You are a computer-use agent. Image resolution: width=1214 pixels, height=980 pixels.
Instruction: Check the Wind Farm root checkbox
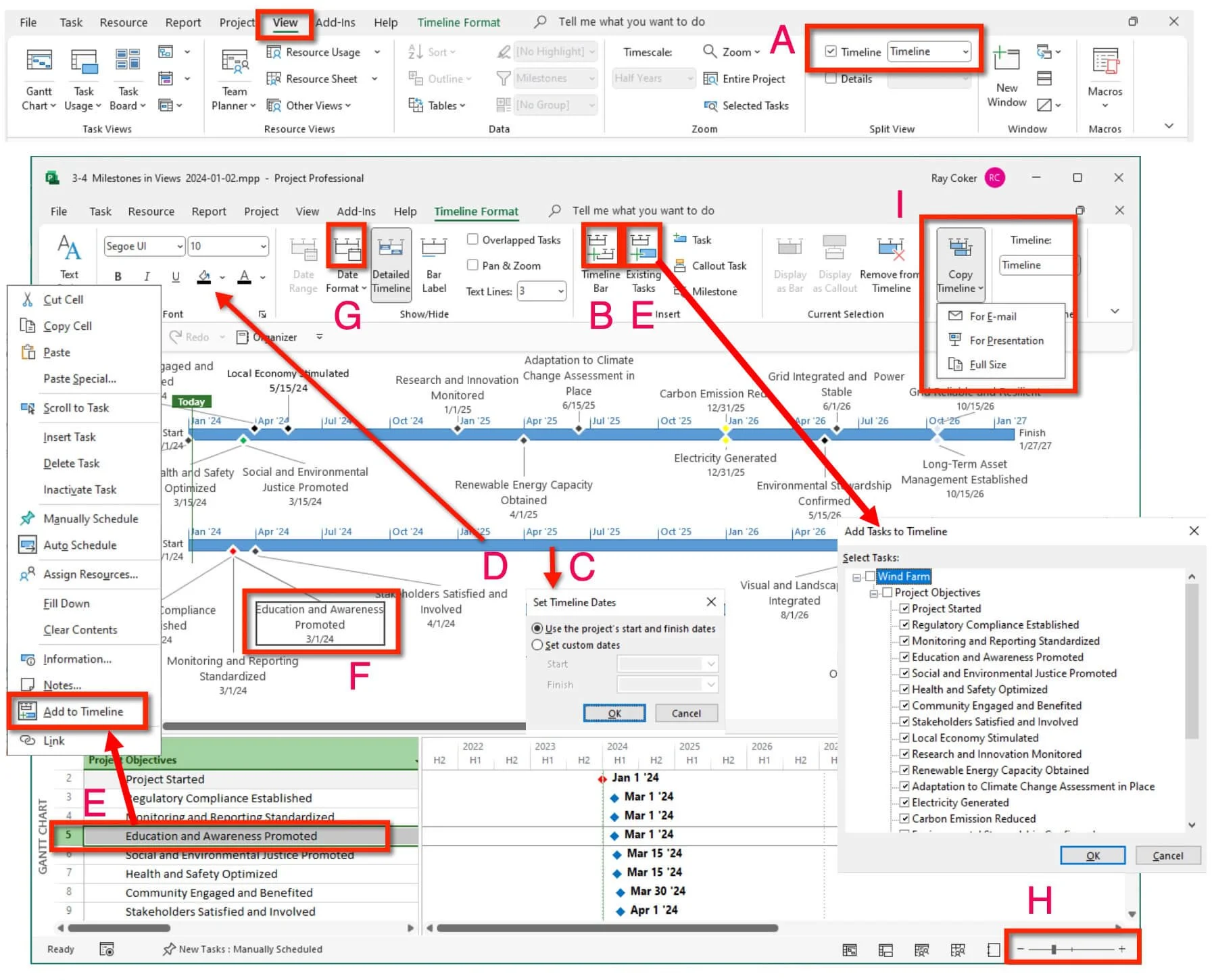[x=870, y=577]
